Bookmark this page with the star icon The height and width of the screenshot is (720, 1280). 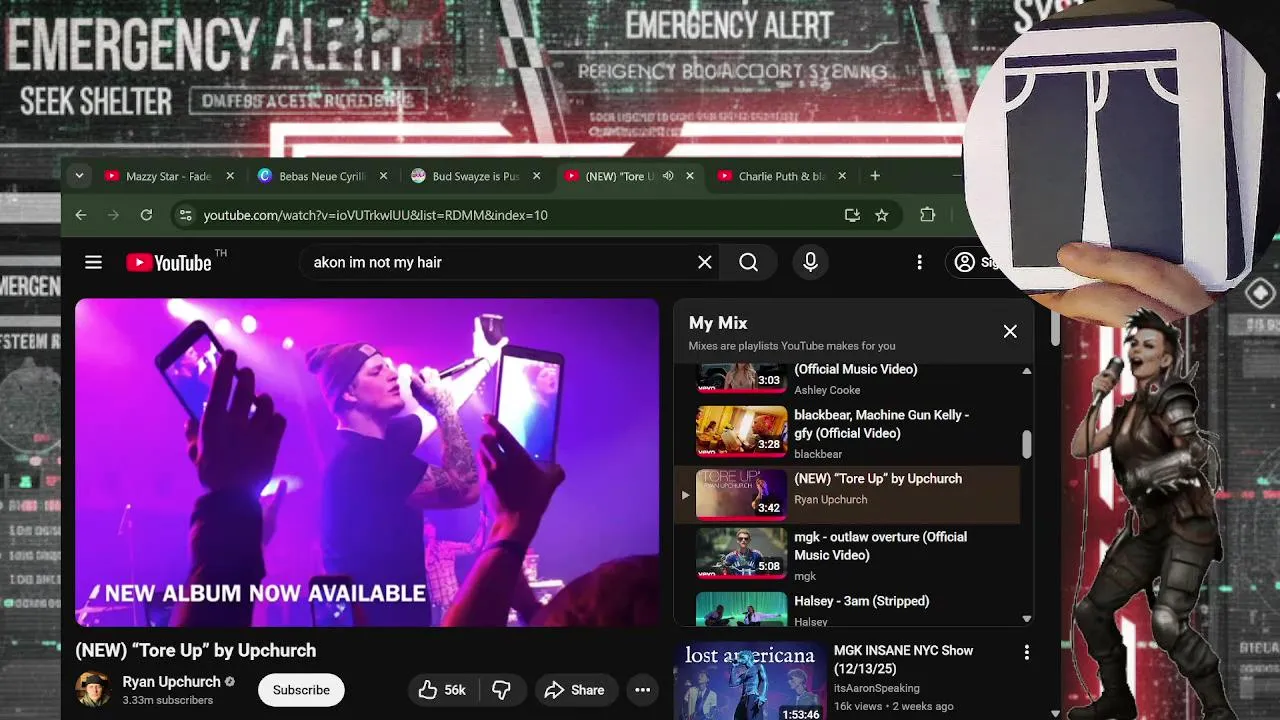[x=881, y=215]
